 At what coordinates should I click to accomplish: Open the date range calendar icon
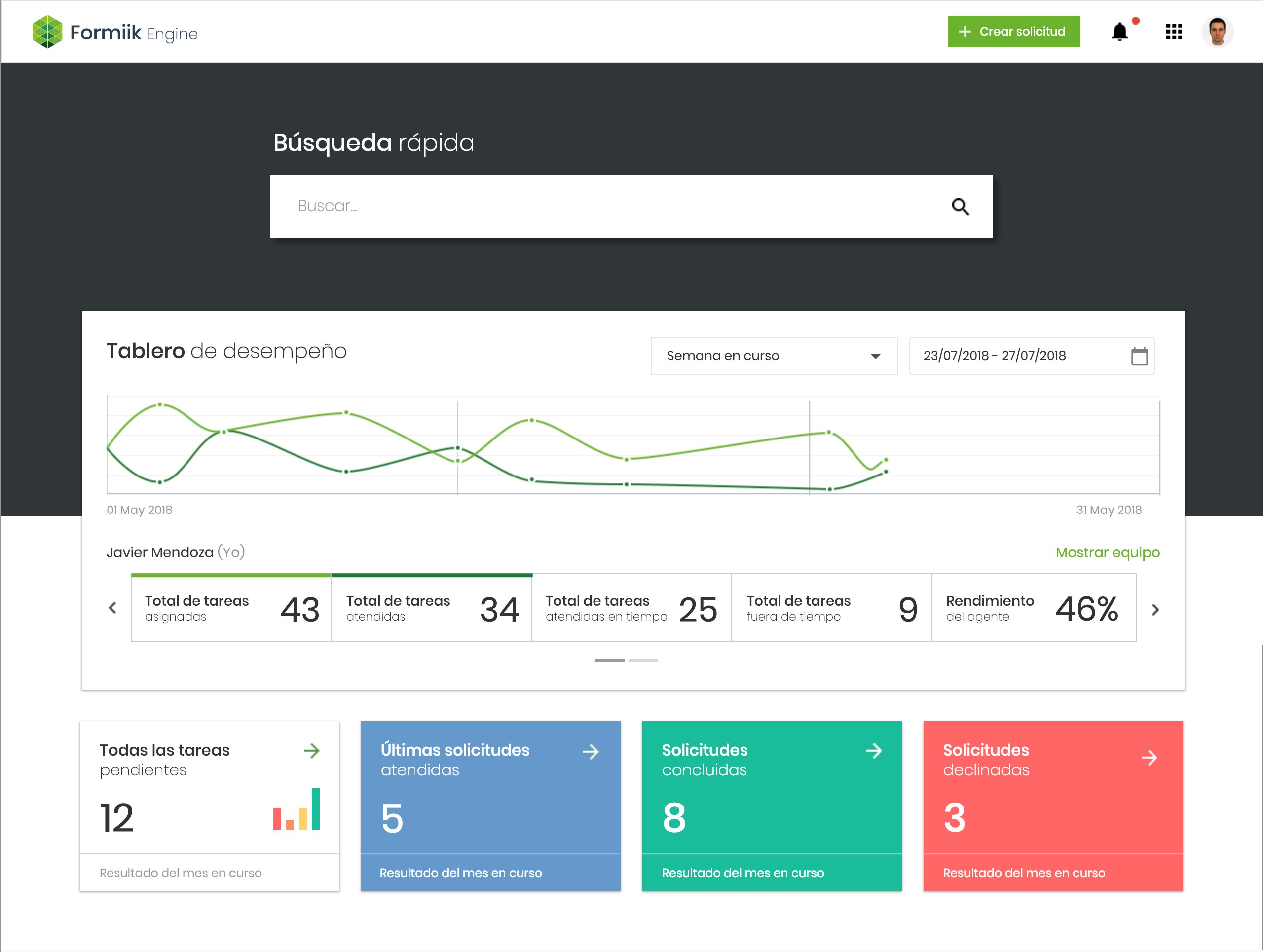coord(1139,356)
